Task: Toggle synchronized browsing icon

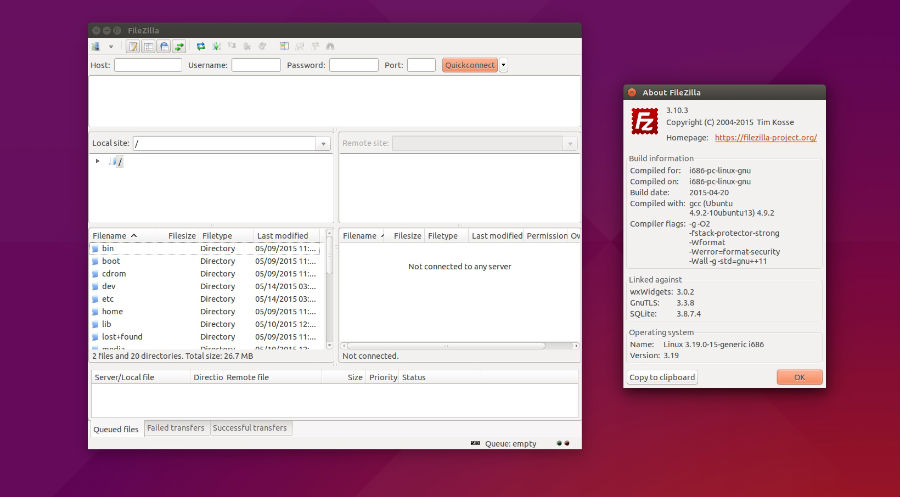Action: [x=315, y=46]
